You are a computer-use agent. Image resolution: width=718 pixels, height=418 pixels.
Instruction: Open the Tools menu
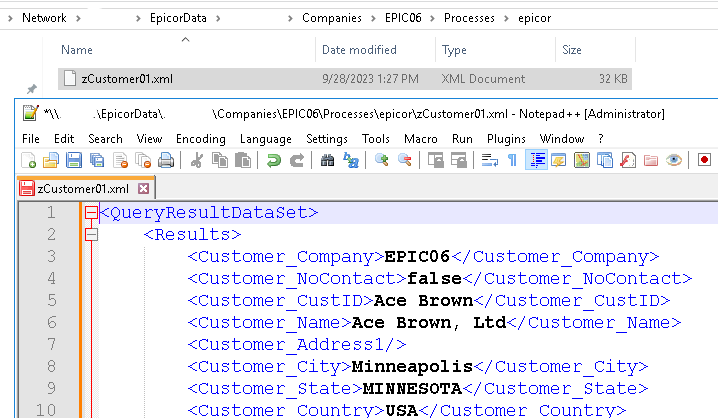coord(375,139)
